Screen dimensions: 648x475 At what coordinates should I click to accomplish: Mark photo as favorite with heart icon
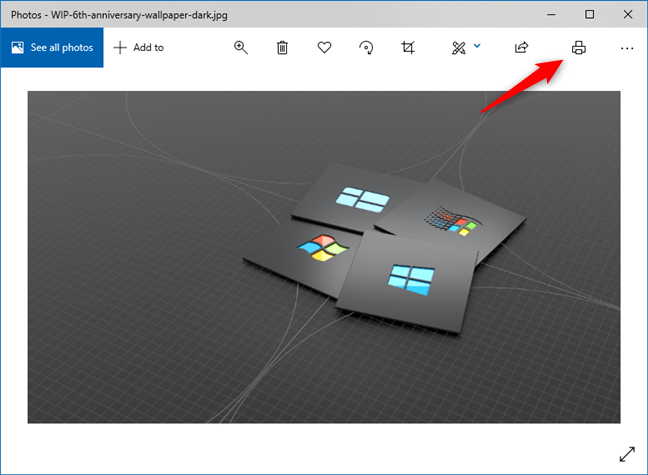pos(325,47)
